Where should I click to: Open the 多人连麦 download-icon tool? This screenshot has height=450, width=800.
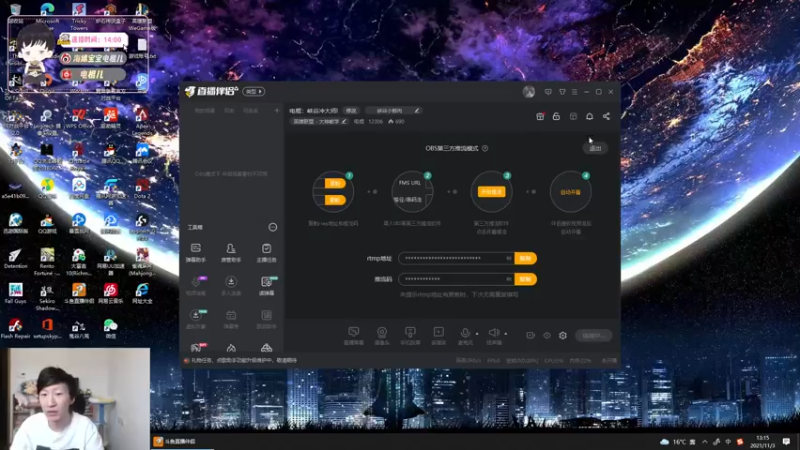pyautogui.click(x=231, y=286)
